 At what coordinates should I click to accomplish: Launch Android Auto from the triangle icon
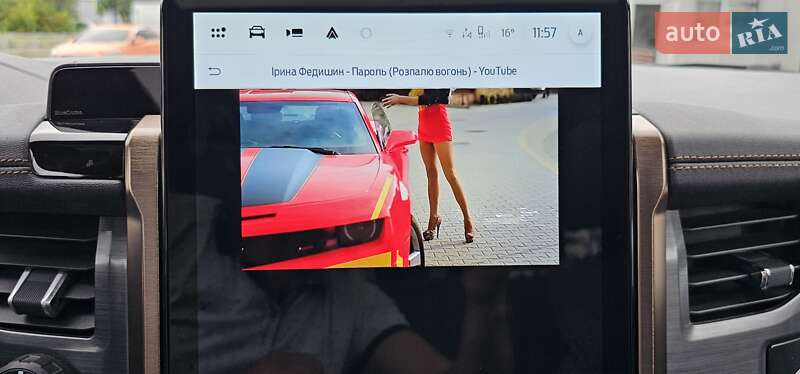[x=332, y=33]
